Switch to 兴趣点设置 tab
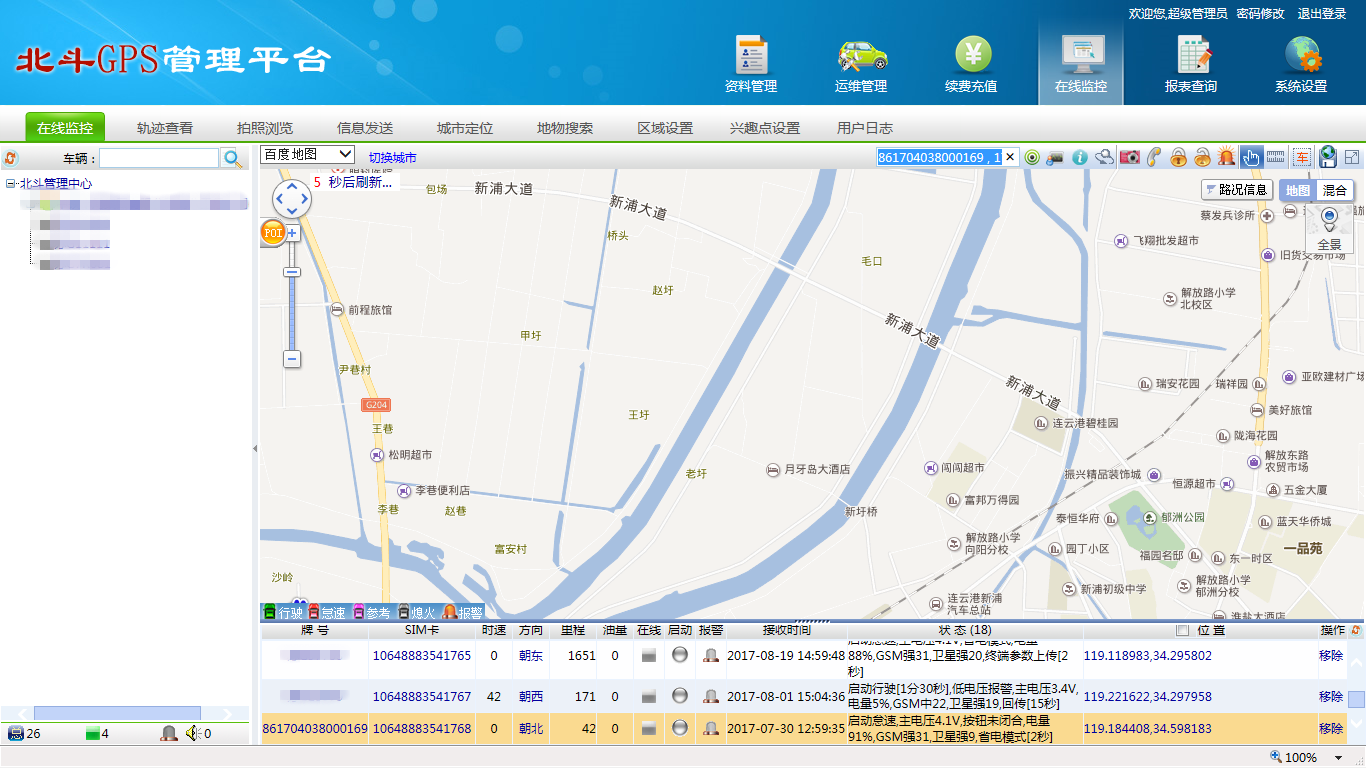Viewport: 1366px width, 768px height. pos(765,128)
